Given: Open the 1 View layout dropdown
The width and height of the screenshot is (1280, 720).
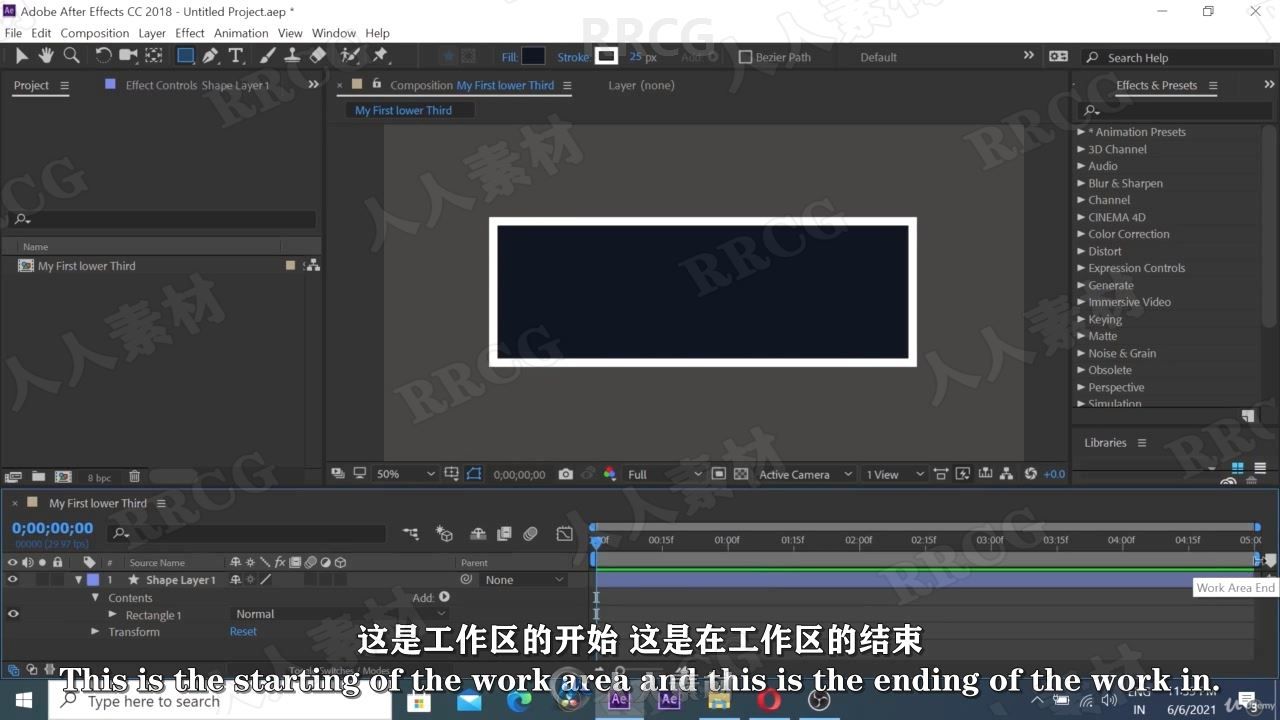Looking at the screenshot, I should pos(895,474).
